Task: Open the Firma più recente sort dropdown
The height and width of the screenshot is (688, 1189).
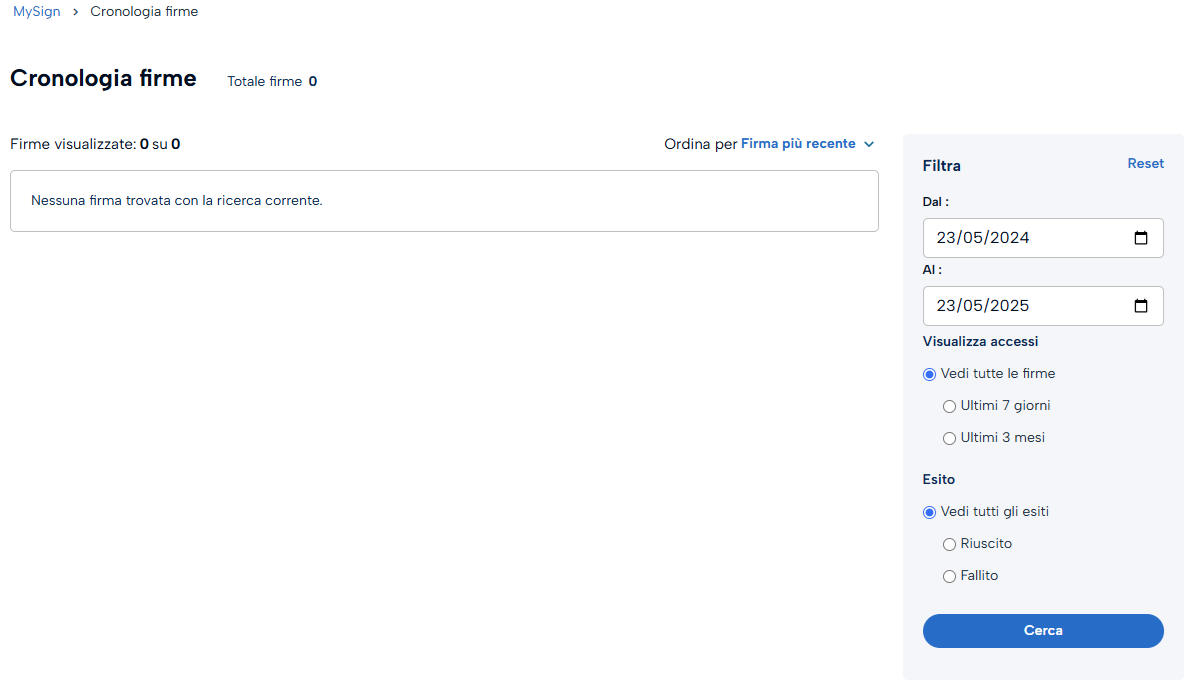Action: pyautogui.click(x=808, y=144)
